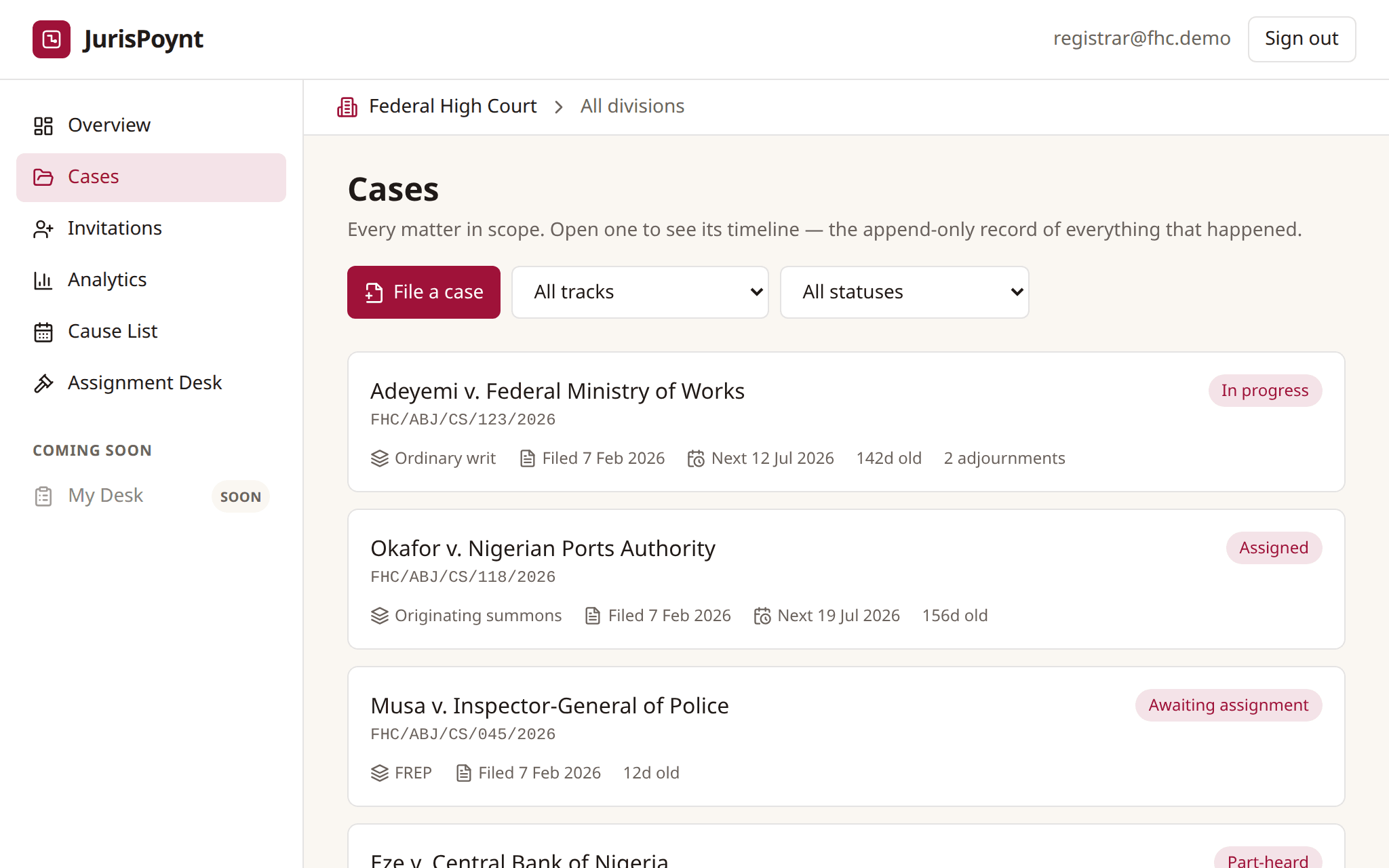Click the Assigned status badge

[x=1274, y=548]
